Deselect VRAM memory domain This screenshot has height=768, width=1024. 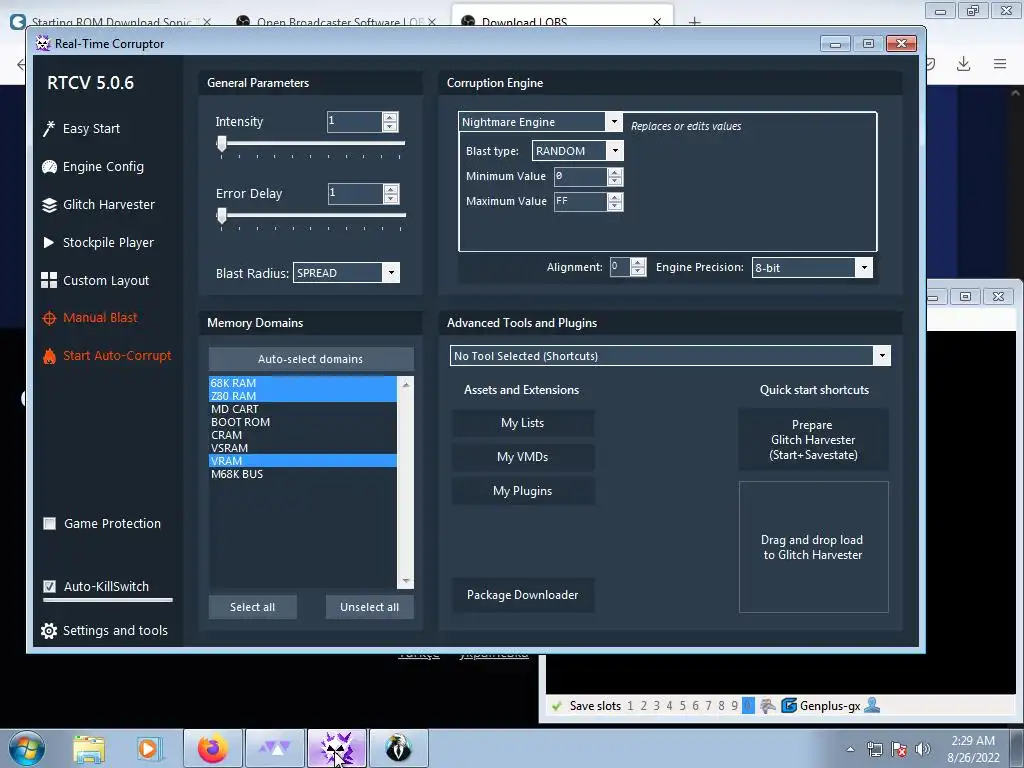pos(302,461)
